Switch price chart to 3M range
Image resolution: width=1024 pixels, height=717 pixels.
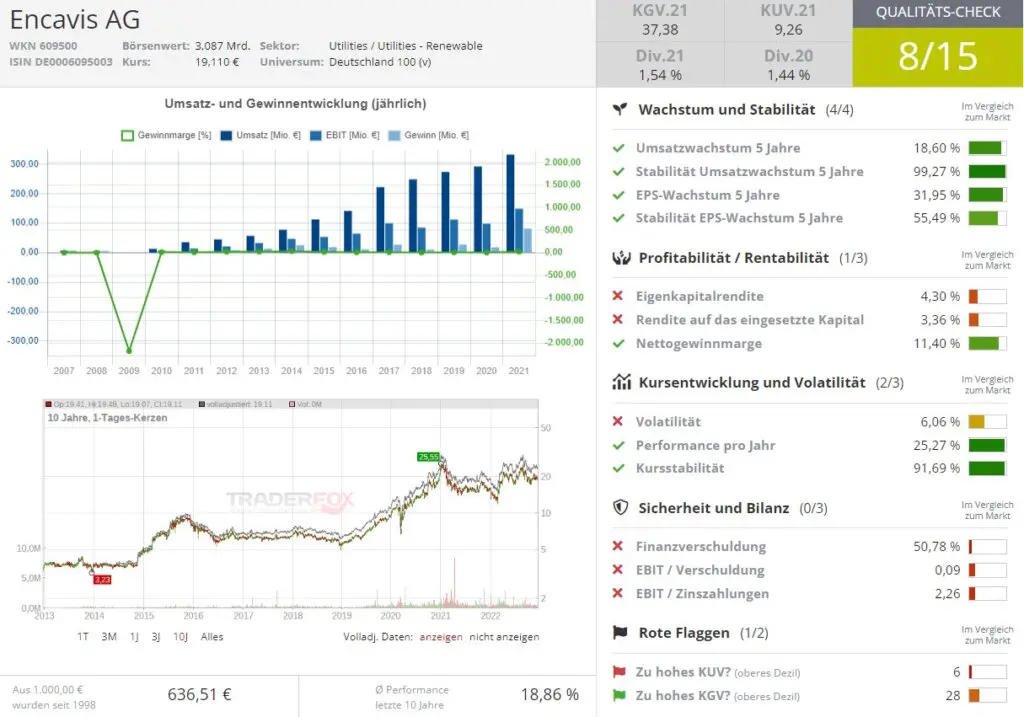109,637
